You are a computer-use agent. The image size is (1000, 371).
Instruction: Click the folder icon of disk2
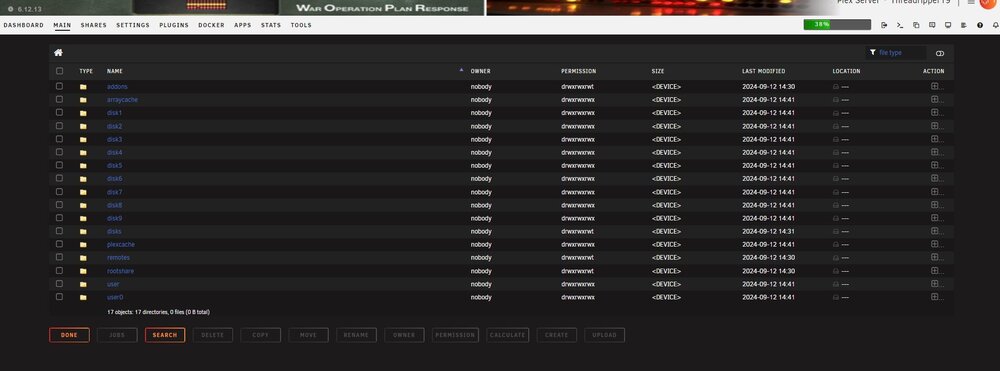point(83,126)
